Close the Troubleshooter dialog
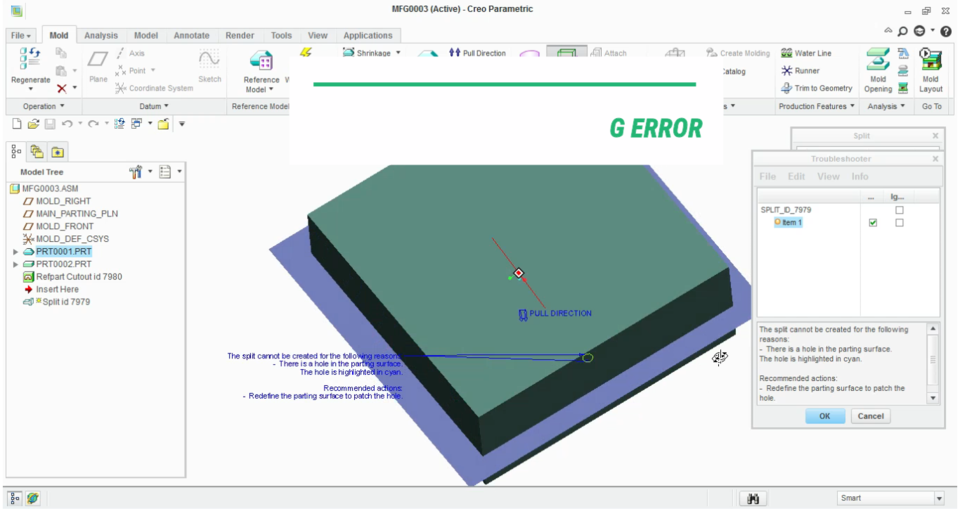Image resolution: width=960 pixels, height=509 pixels. point(935,159)
